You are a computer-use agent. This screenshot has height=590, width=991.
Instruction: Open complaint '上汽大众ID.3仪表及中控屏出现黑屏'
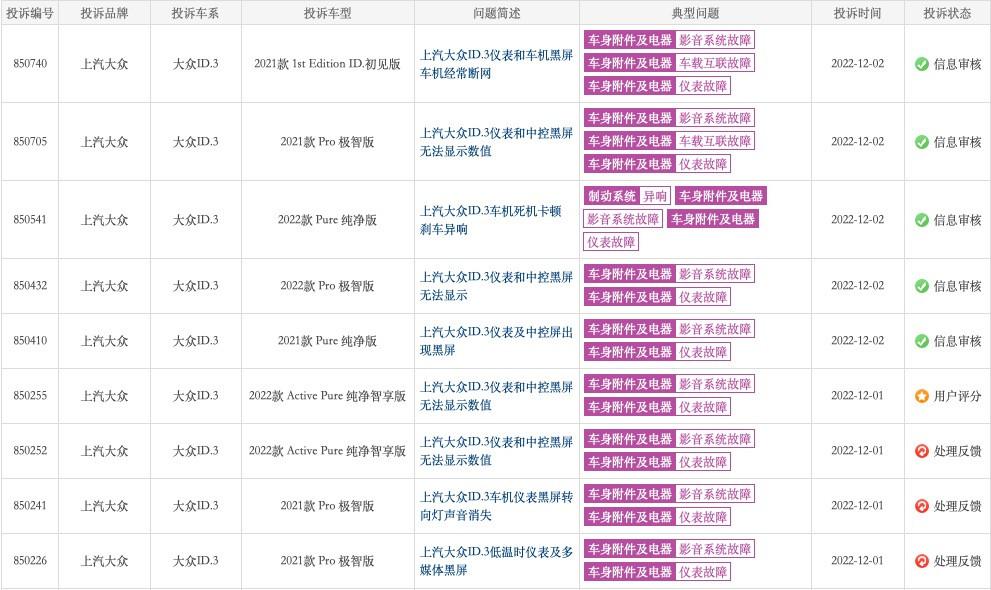click(496, 340)
